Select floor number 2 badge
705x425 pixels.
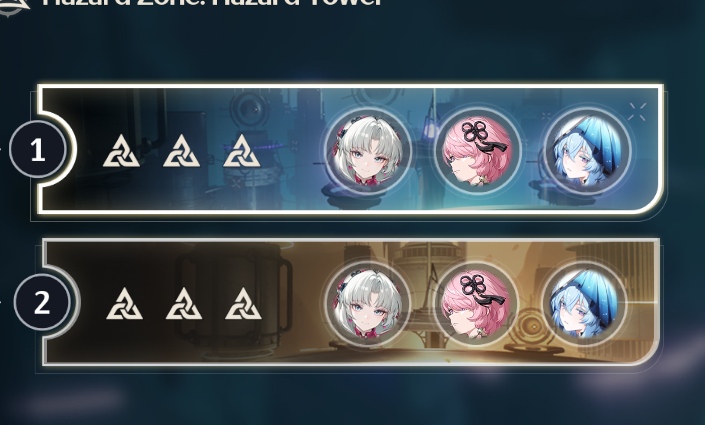coord(42,302)
